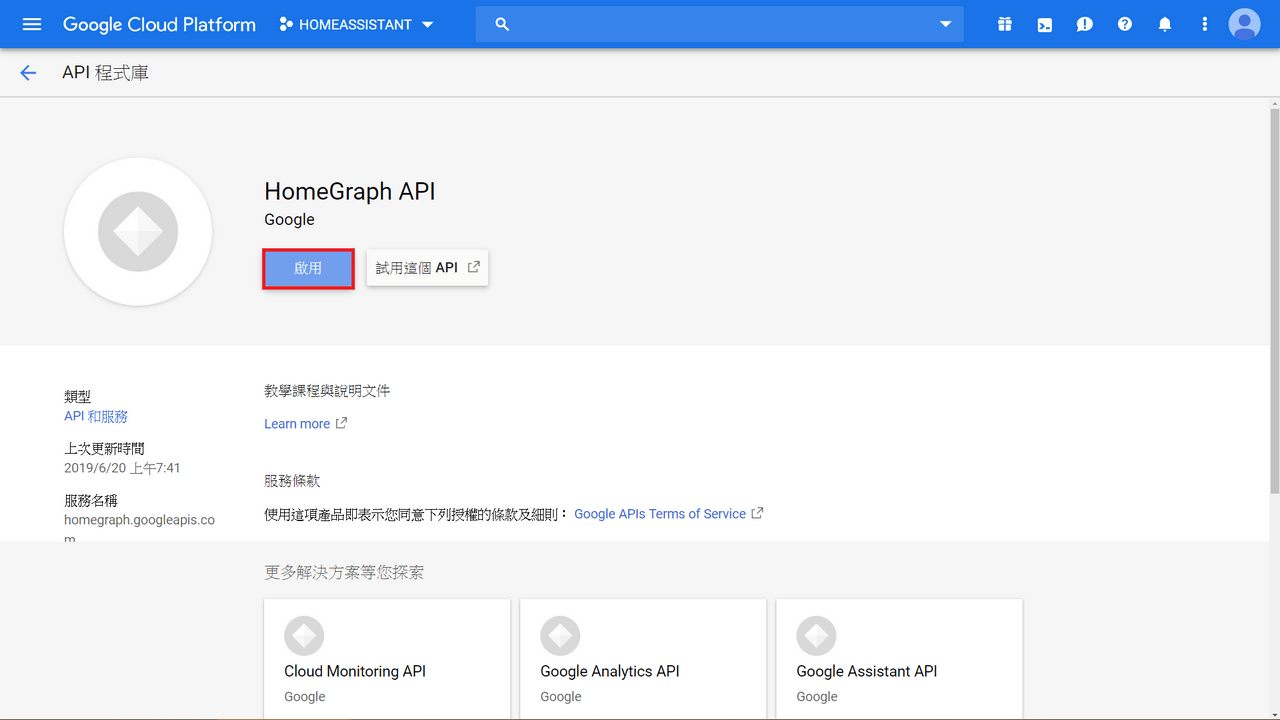
Task: Click external icon beside Terms of Service
Action: click(757, 513)
